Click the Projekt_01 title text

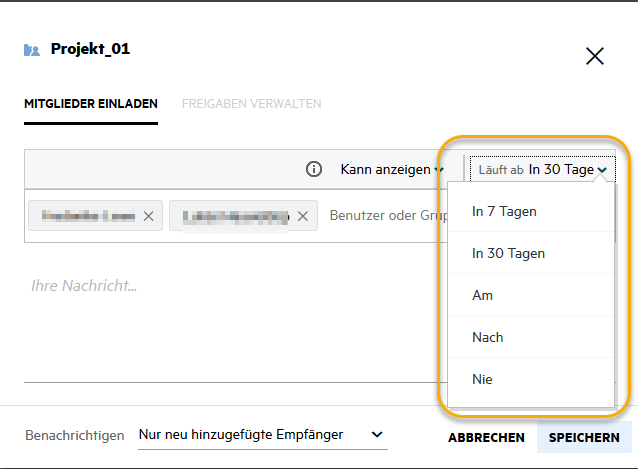pos(90,49)
